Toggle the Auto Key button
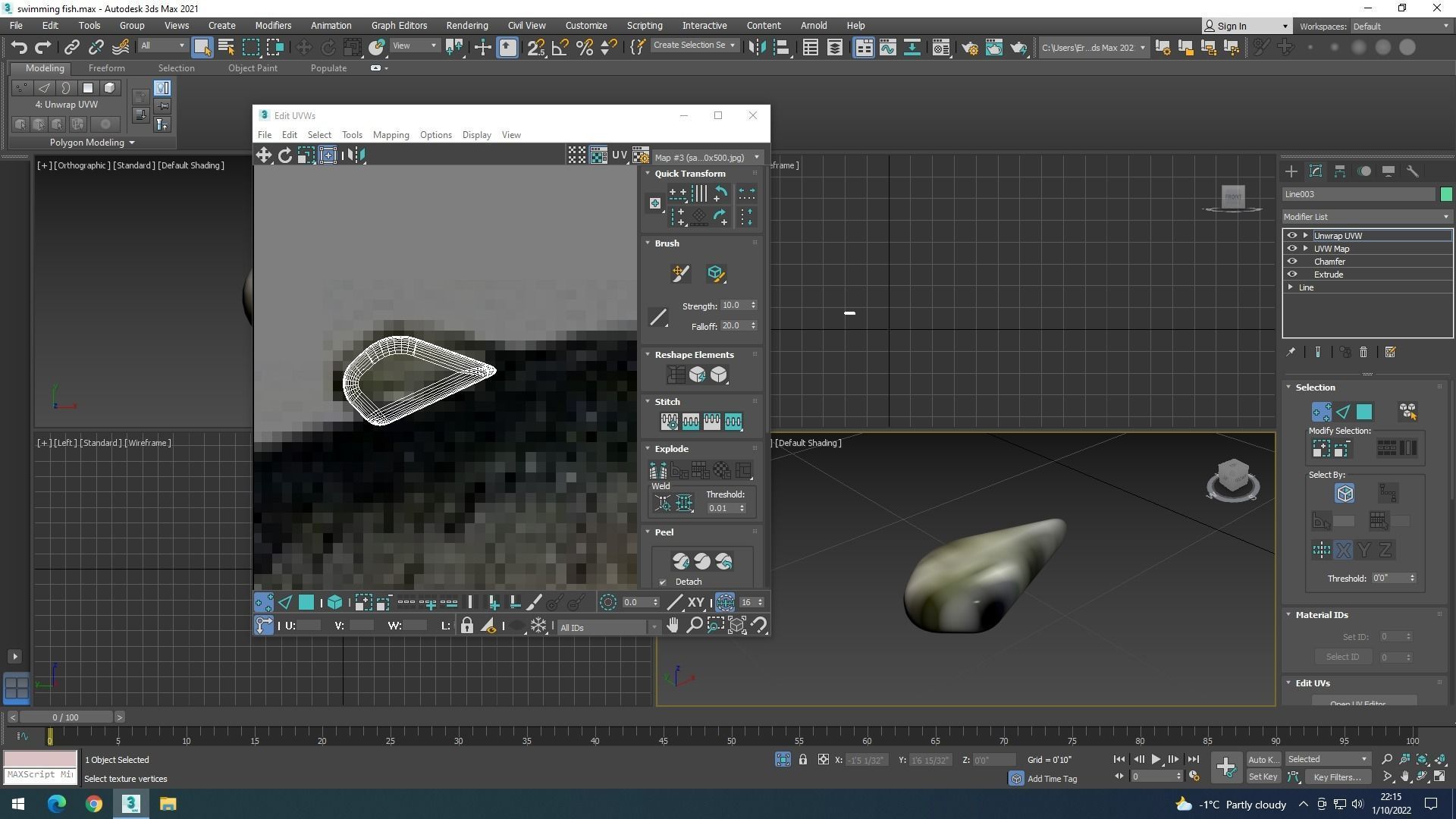 click(x=1263, y=760)
